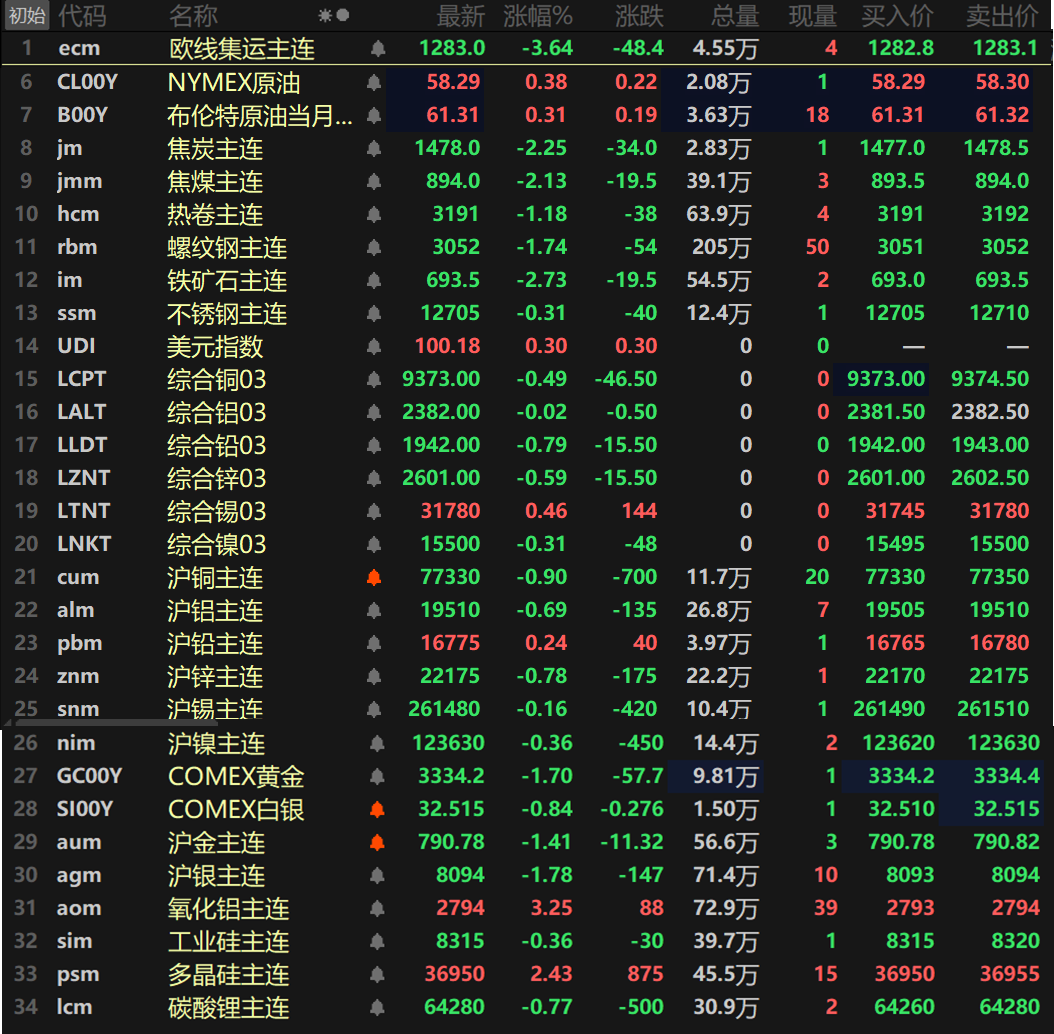Click the orange alert bell for COMEX白银
Screen dimensions: 1054x1034
click(x=378, y=809)
